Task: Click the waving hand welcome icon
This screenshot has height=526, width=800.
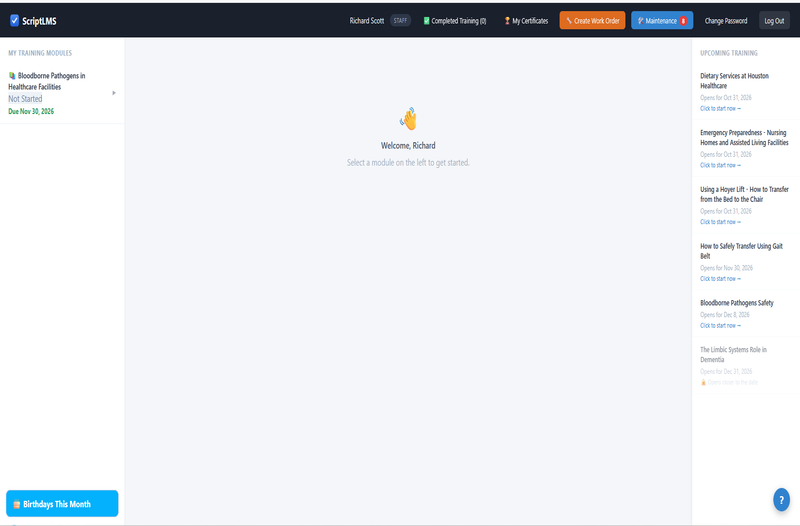Action: [x=408, y=119]
